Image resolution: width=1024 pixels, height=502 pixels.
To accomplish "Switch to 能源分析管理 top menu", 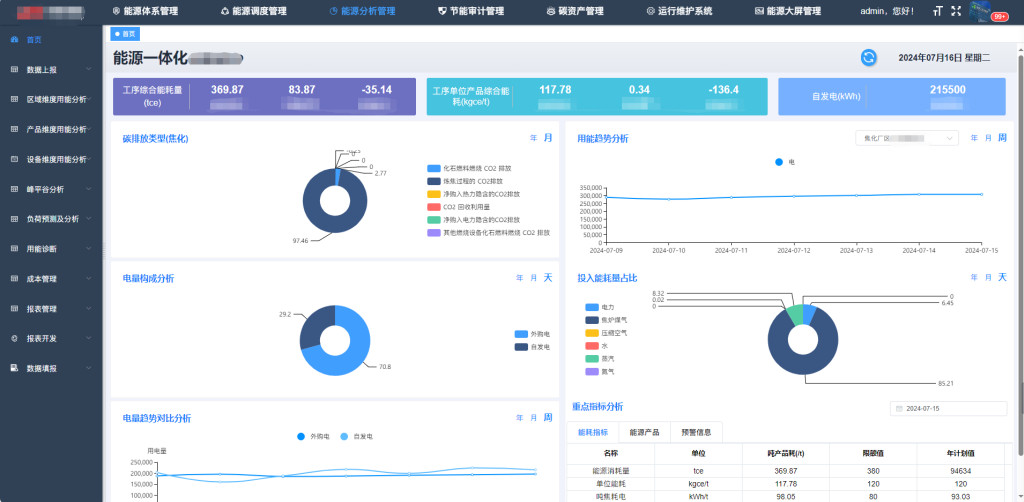I will coord(362,11).
